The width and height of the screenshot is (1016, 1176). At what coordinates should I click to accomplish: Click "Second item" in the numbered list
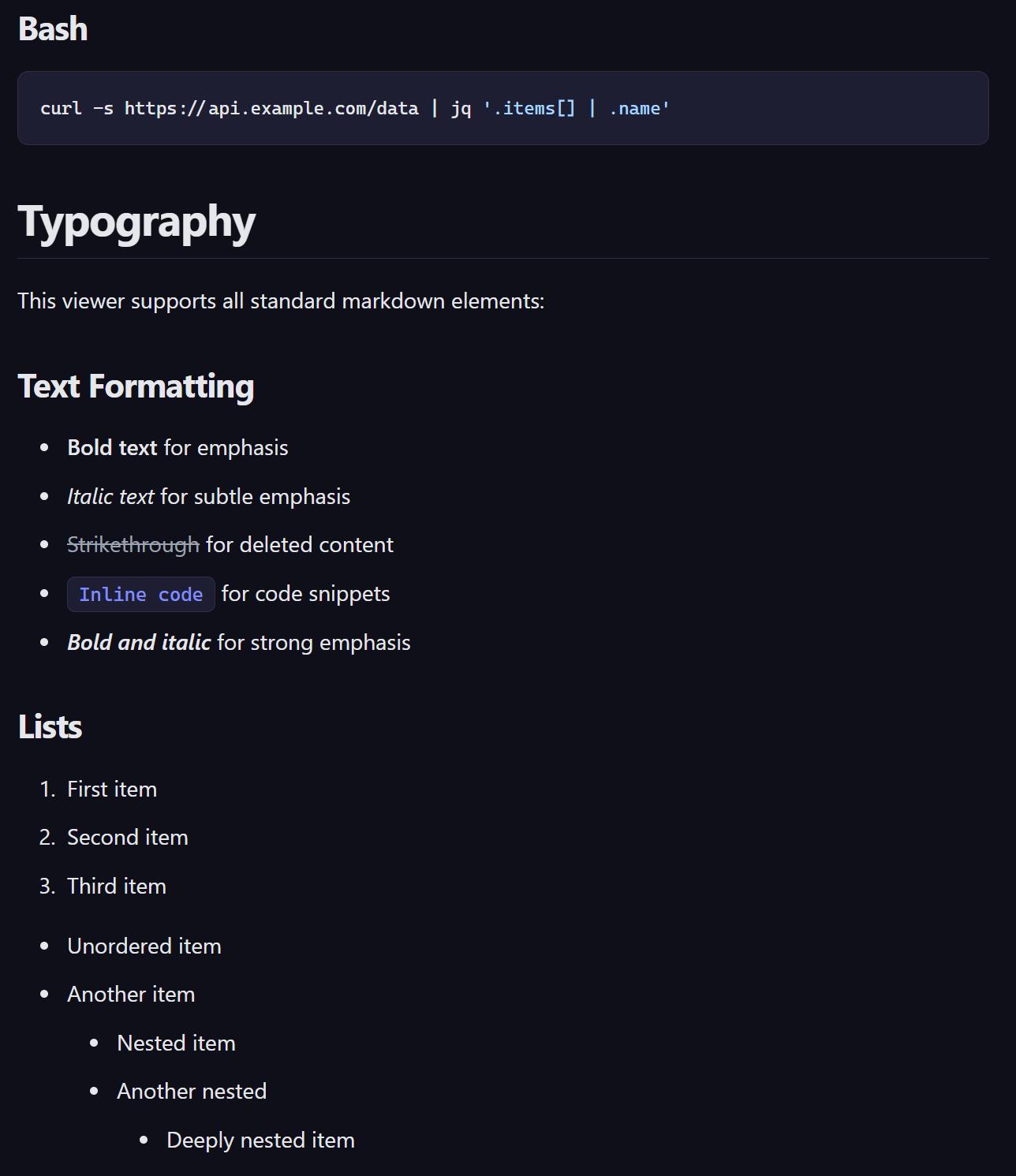(x=128, y=838)
